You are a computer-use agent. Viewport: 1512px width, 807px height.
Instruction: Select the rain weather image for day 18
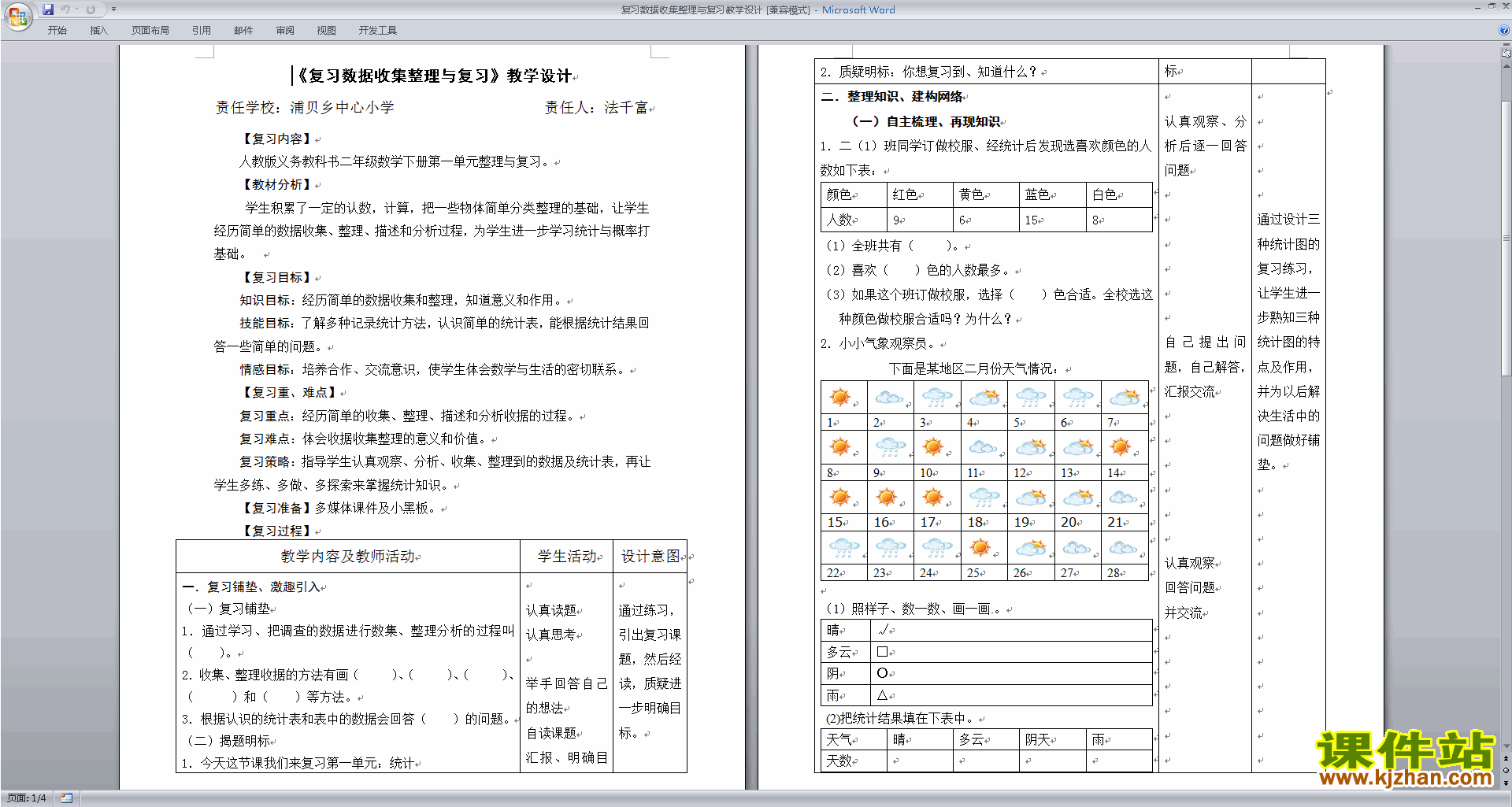[984, 497]
